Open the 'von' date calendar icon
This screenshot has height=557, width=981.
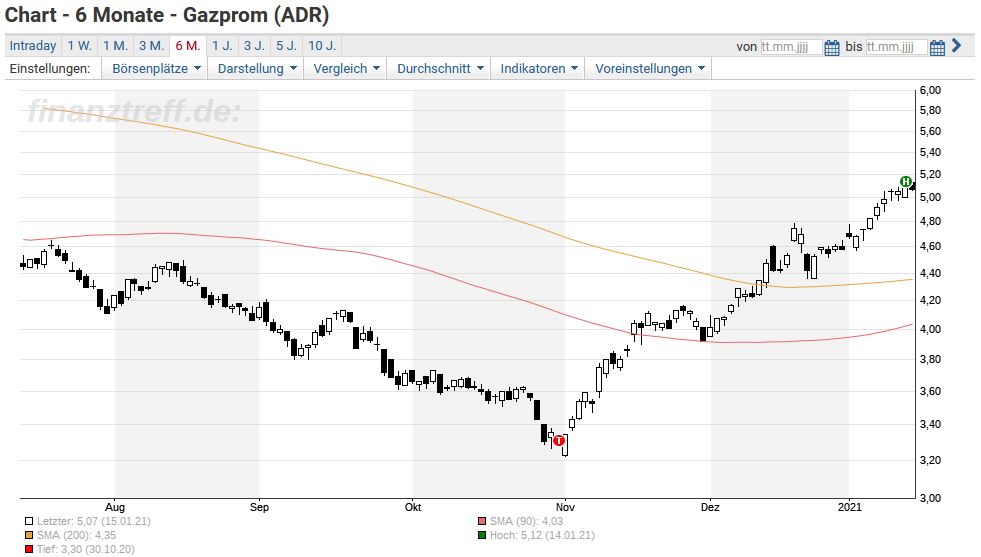click(x=831, y=47)
